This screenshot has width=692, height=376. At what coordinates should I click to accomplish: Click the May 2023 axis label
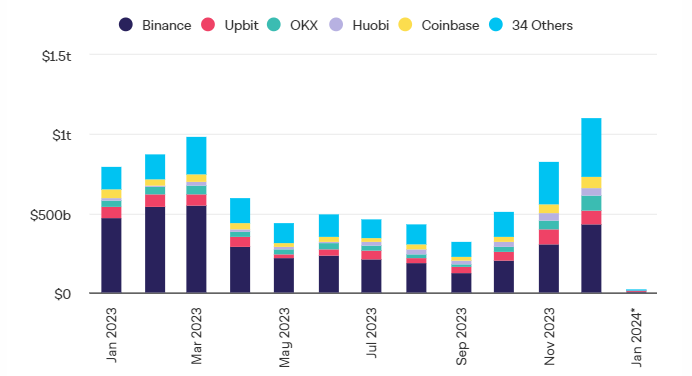pyautogui.click(x=284, y=338)
